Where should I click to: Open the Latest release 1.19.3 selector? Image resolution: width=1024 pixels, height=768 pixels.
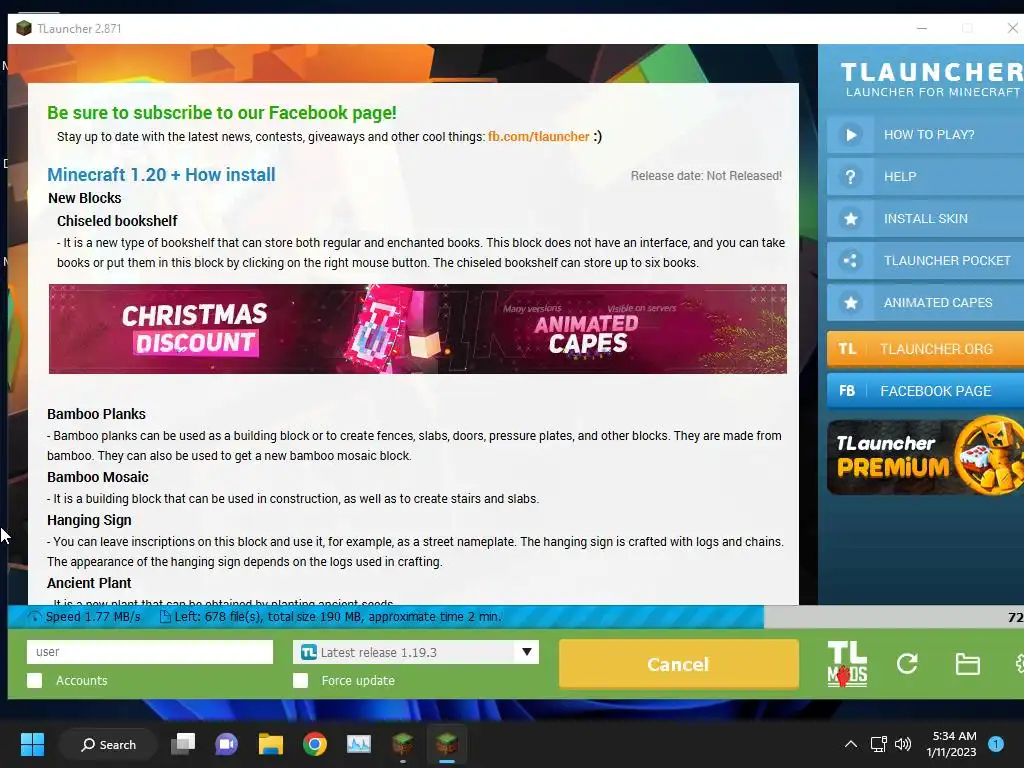coord(416,652)
